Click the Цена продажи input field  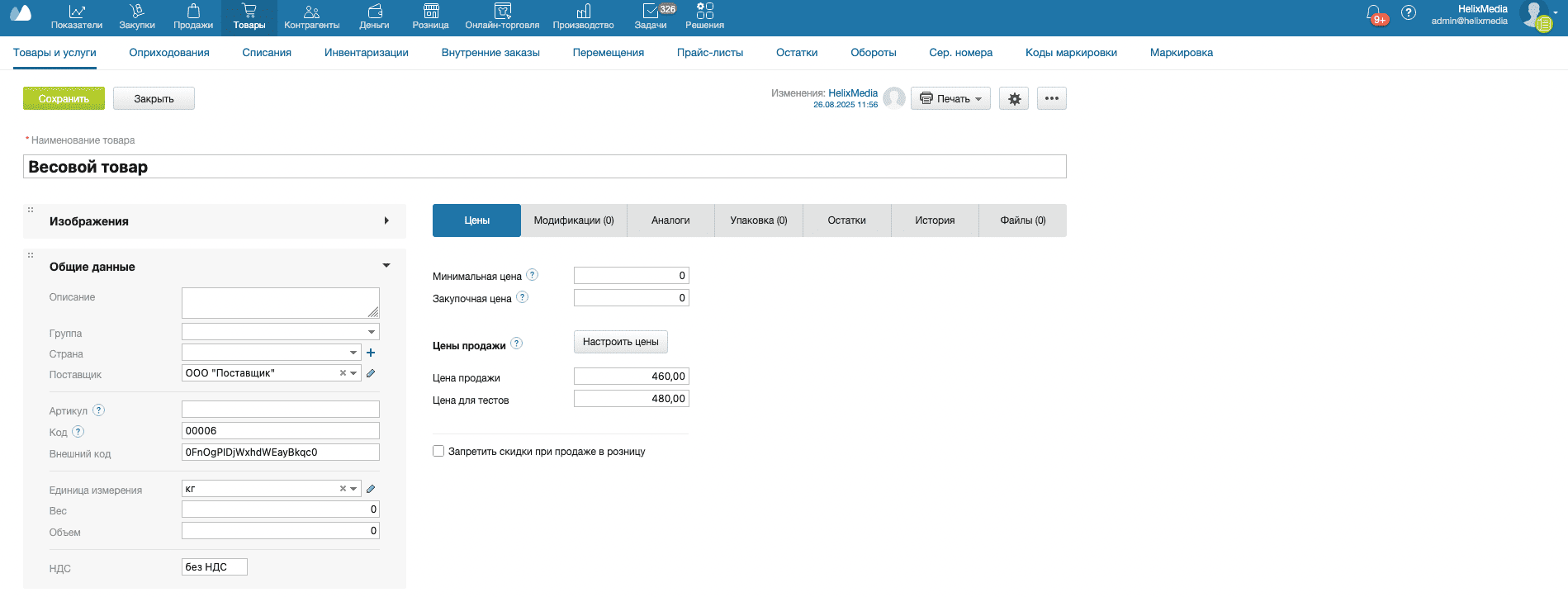(x=631, y=377)
